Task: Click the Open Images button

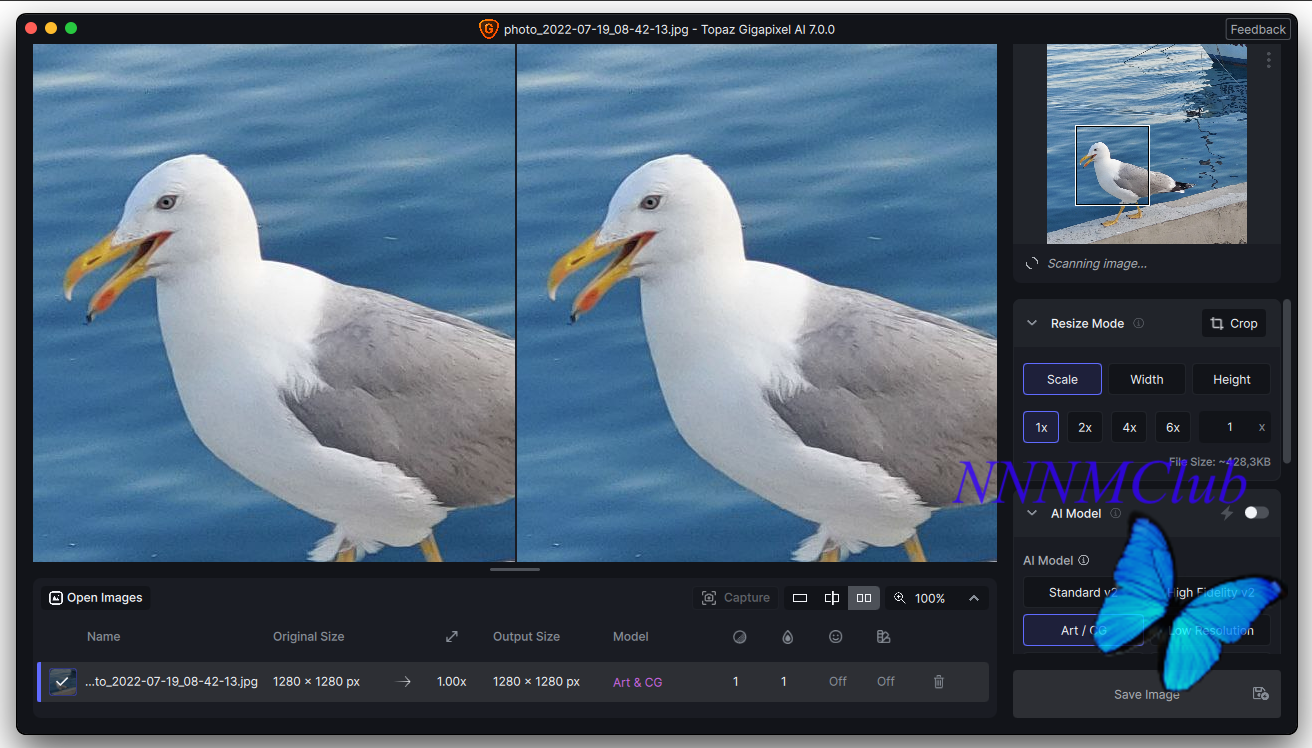Action: tap(96, 598)
